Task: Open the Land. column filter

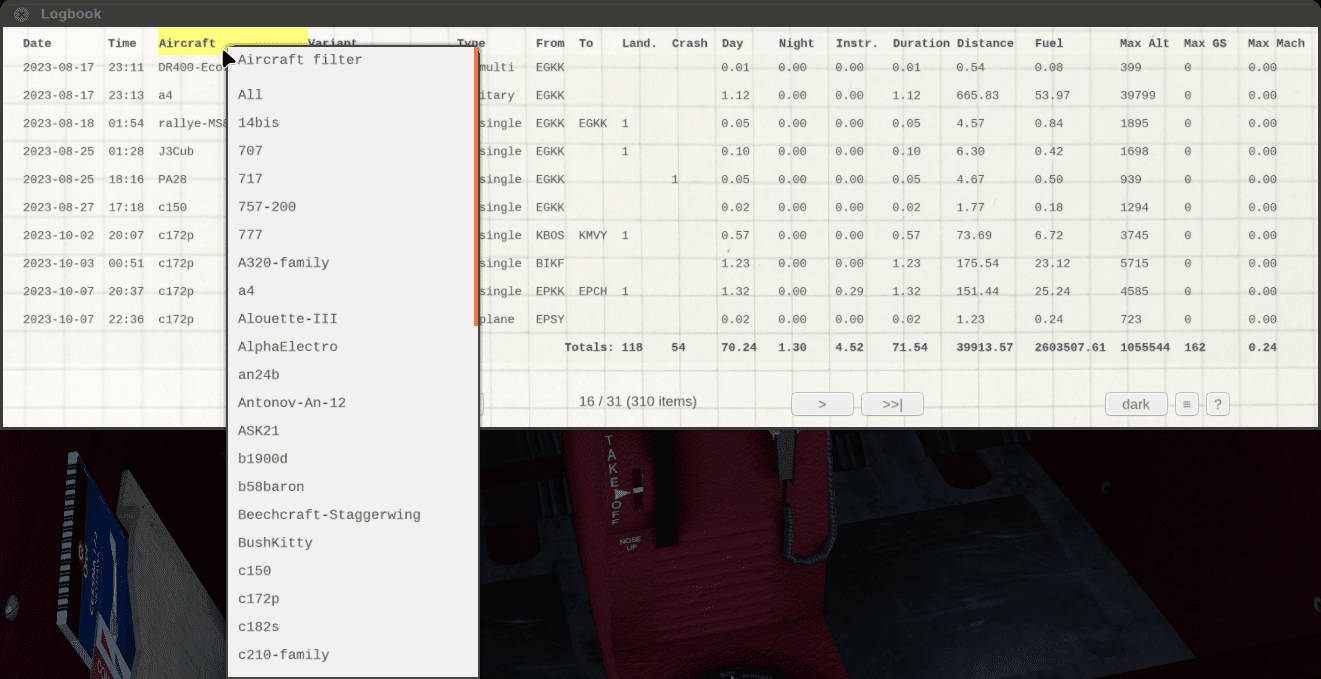Action: tap(639, 43)
